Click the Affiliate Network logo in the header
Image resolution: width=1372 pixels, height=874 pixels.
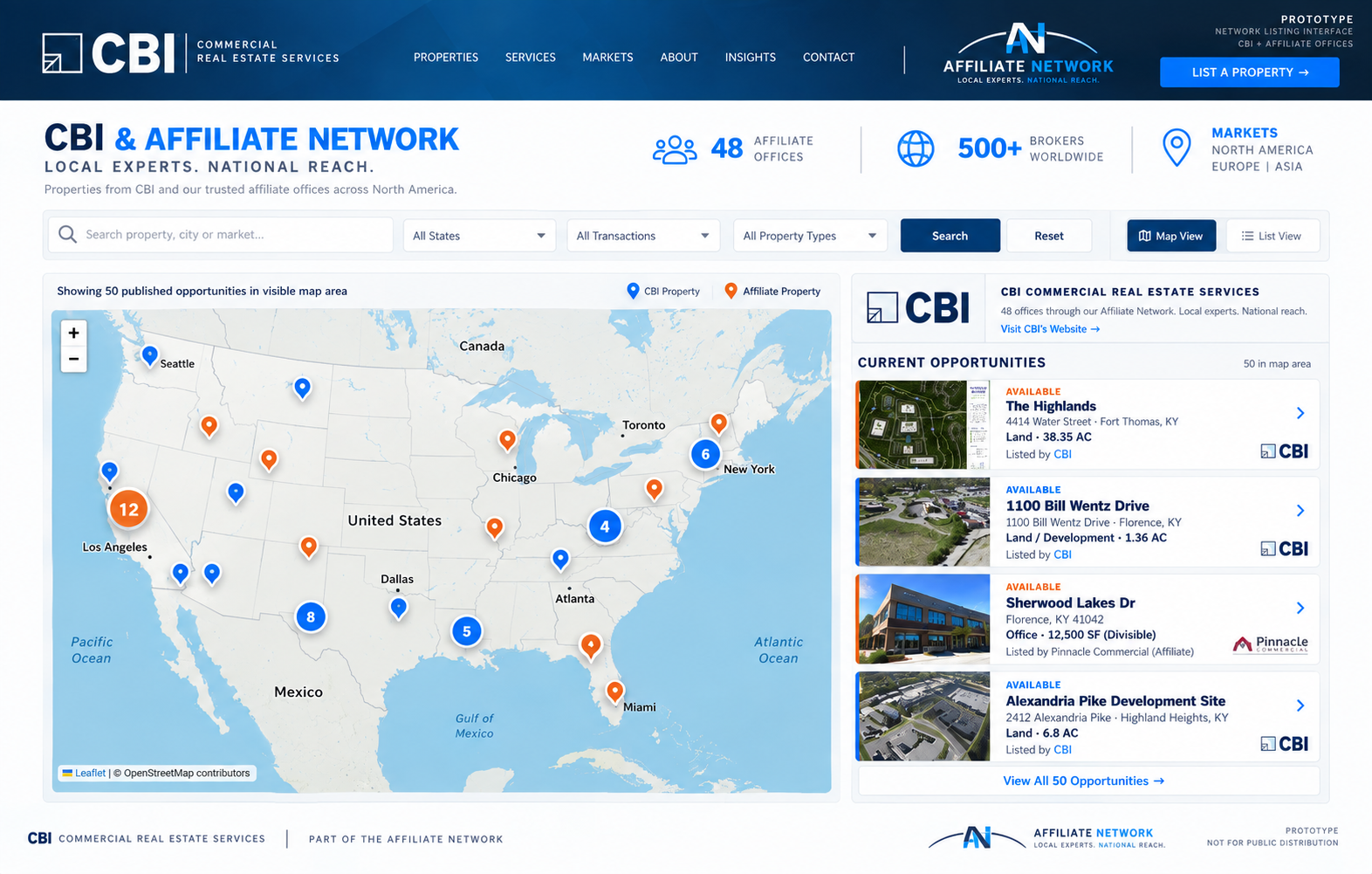(1028, 54)
